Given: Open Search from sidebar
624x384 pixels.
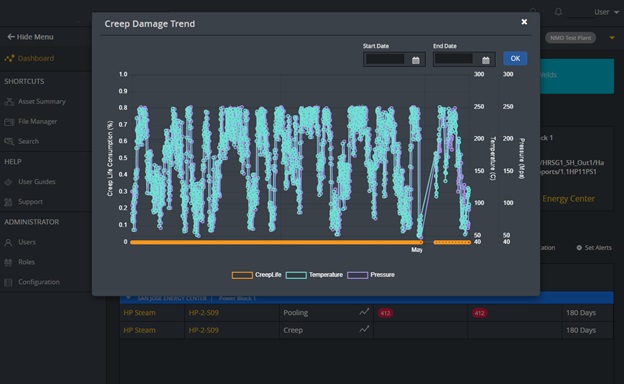Looking at the screenshot, I should click(x=28, y=141).
